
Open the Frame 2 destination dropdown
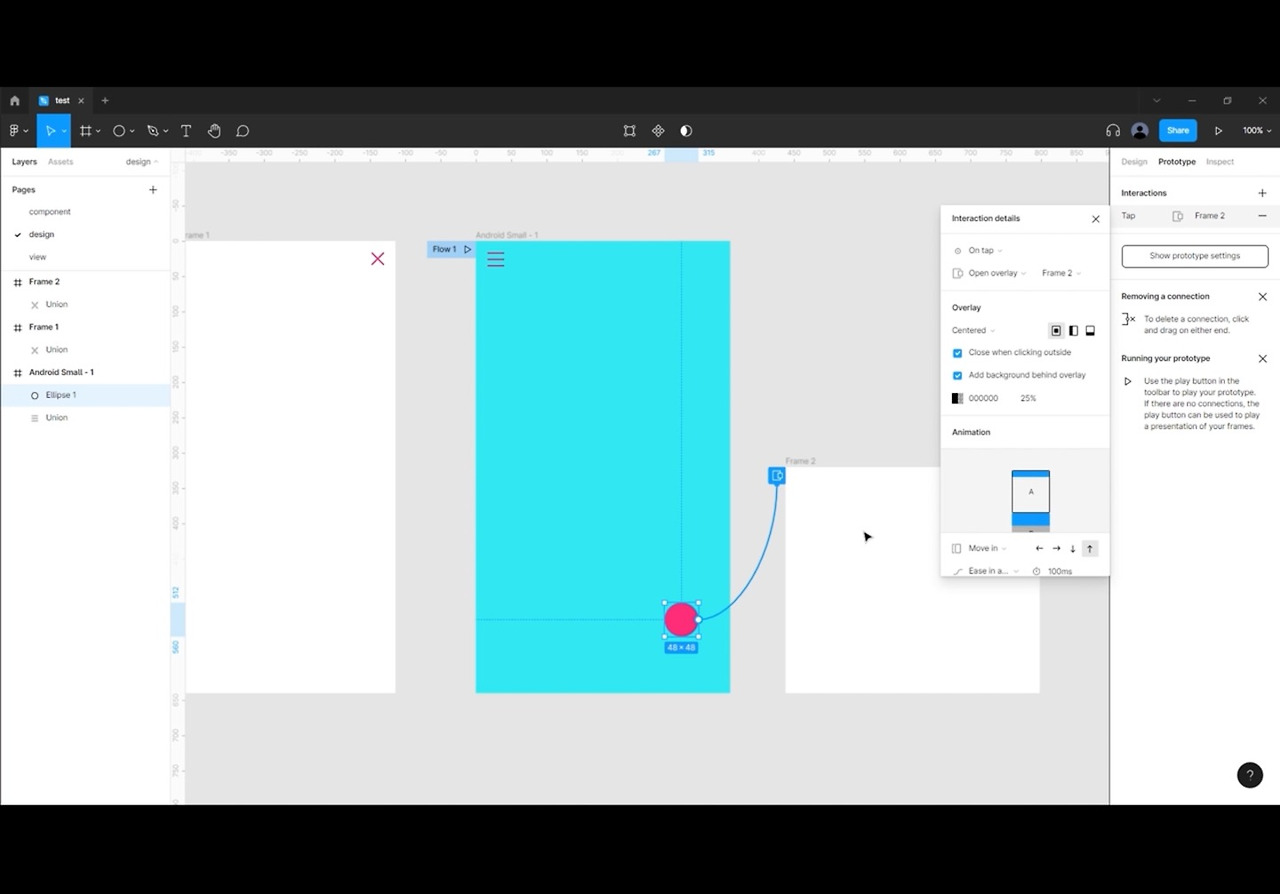[1061, 273]
